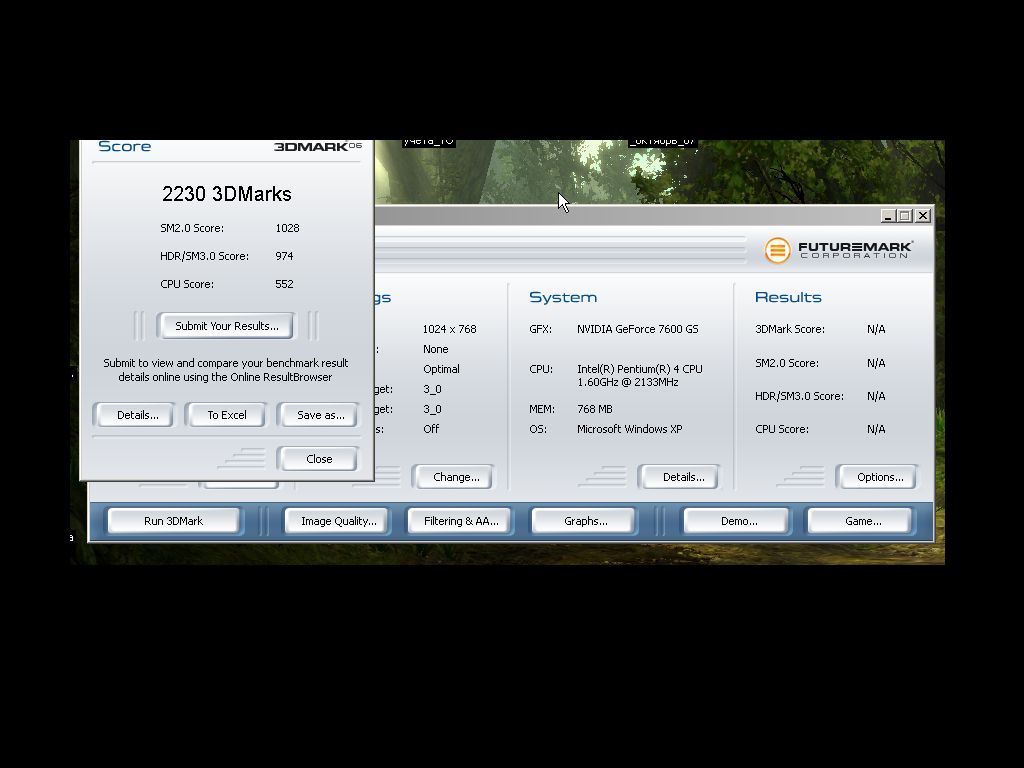Click Submit Your Results button
This screenshot has width=1024, height=768.
click(226, 326)
